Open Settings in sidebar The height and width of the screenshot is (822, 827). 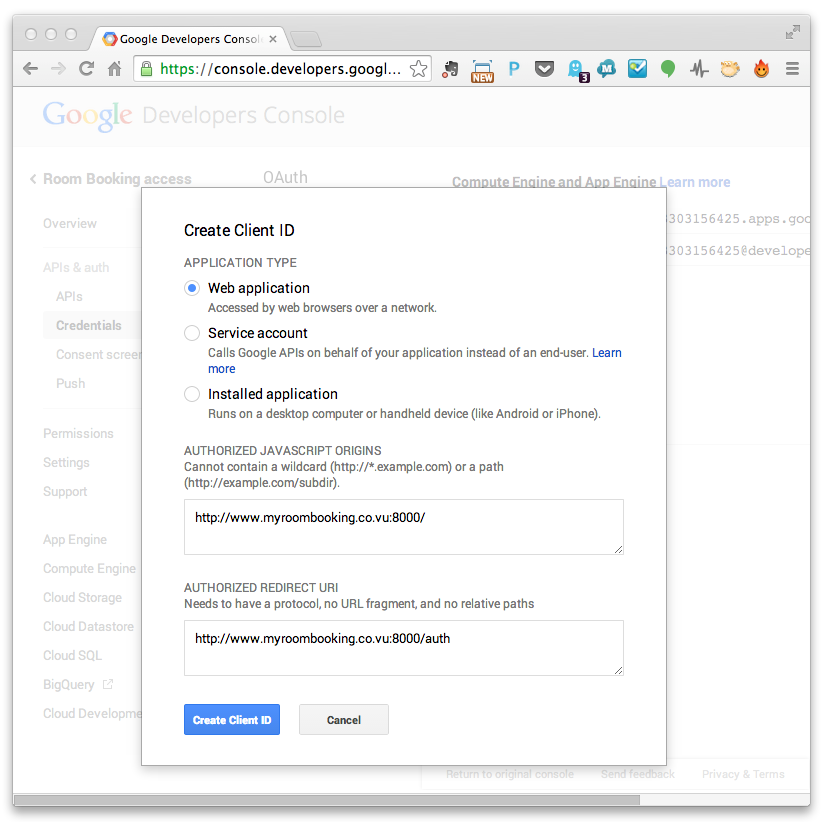[66, 462]
